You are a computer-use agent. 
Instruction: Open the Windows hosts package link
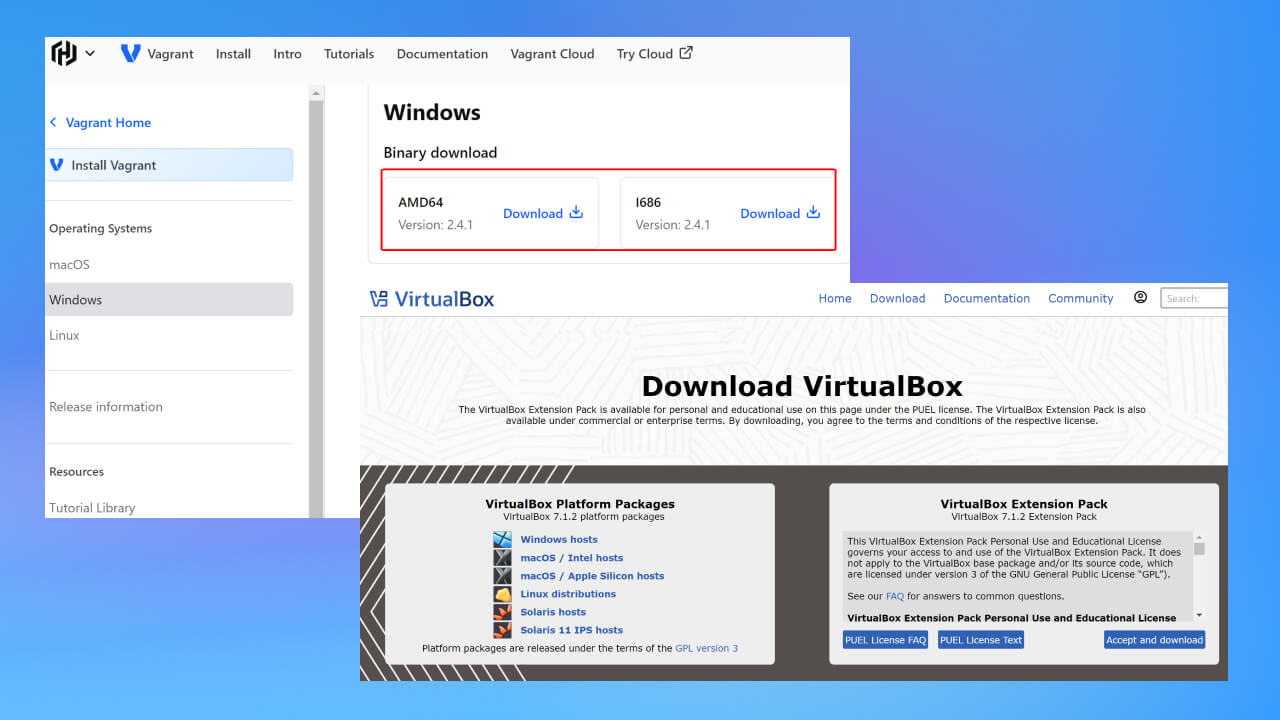(559, 540)
